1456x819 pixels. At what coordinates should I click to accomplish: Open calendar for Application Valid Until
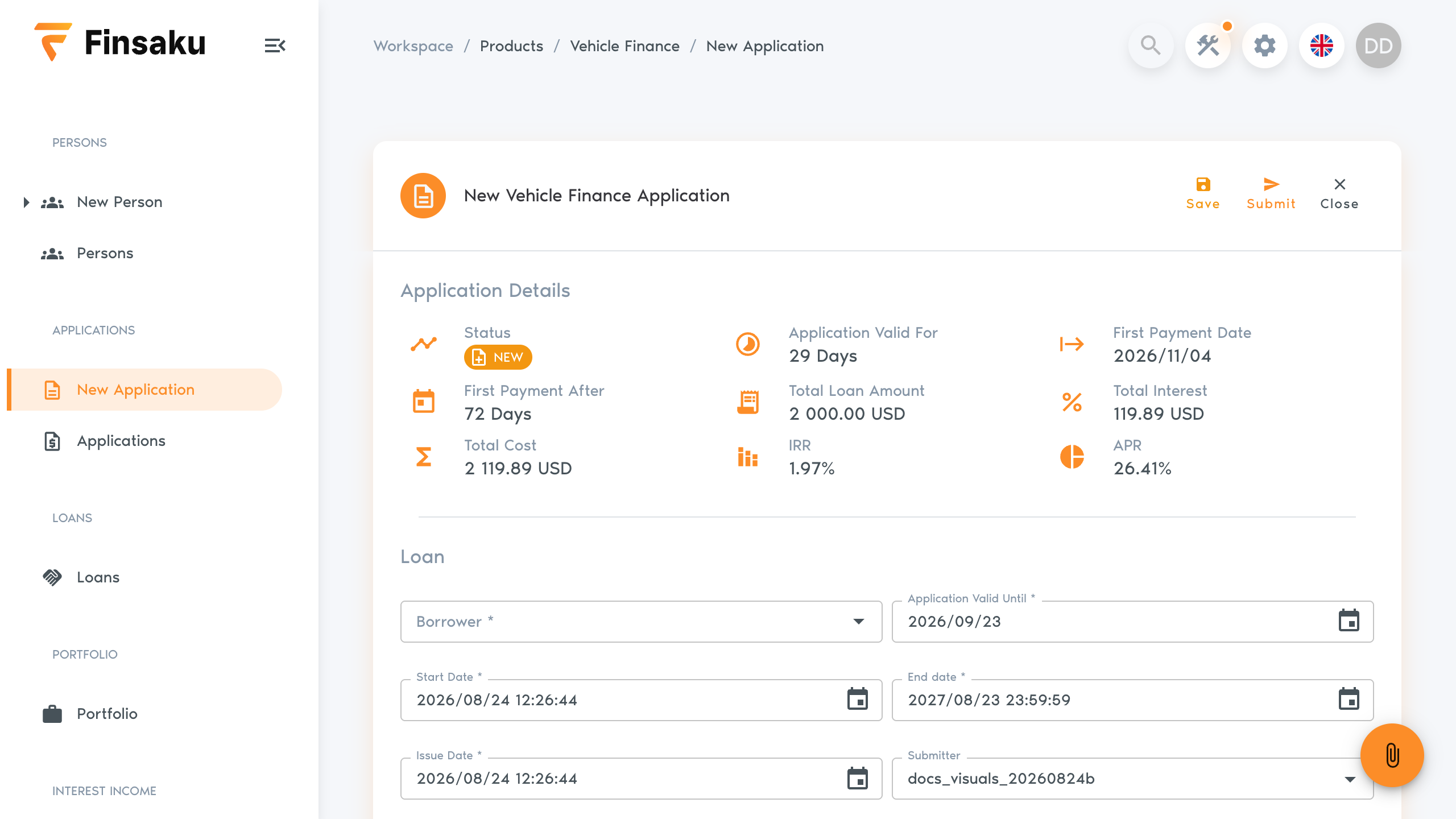(1349, 621)
